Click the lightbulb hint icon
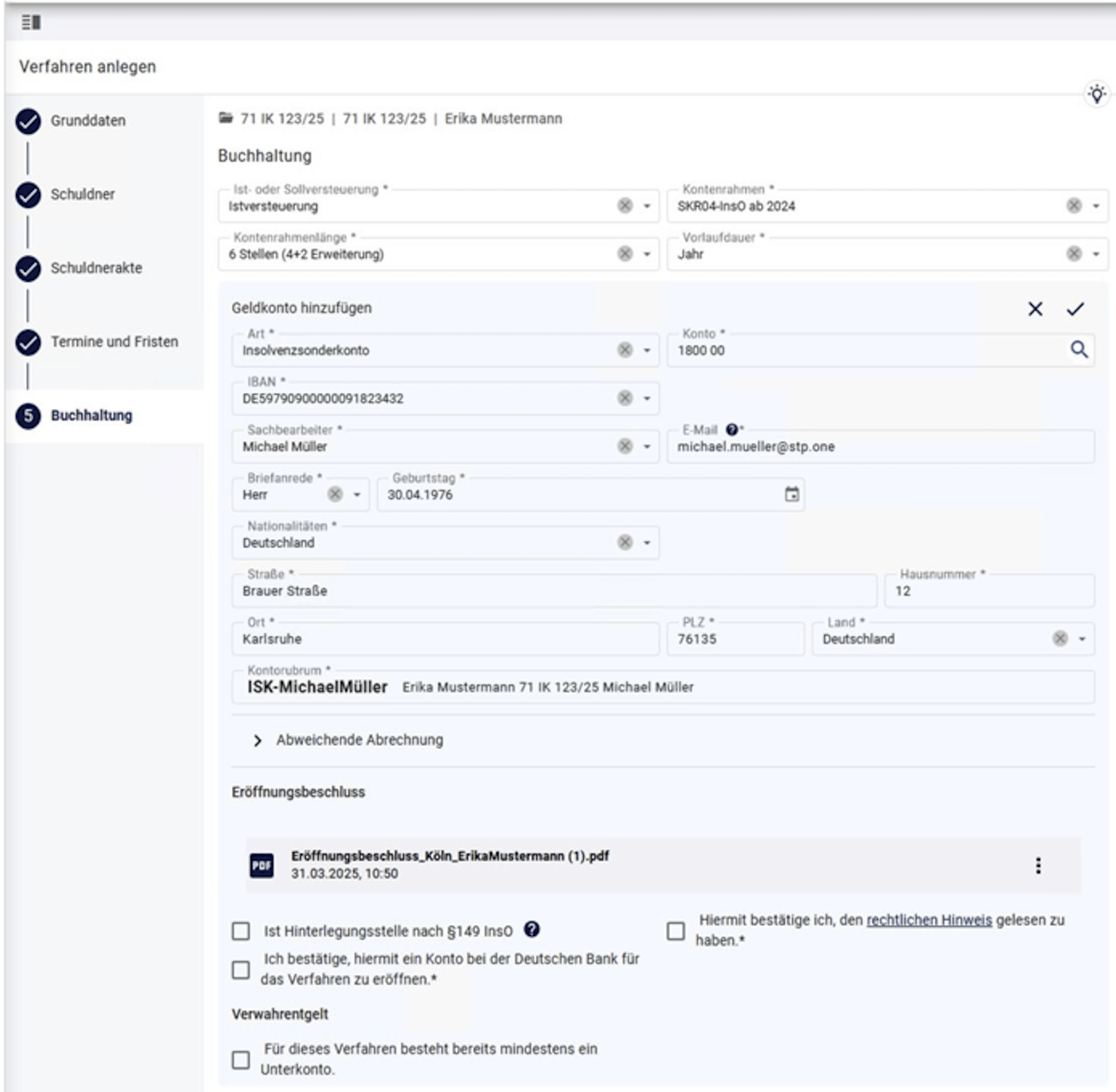Viewport: 1116px width, 1092px height. coord(1097,94)
